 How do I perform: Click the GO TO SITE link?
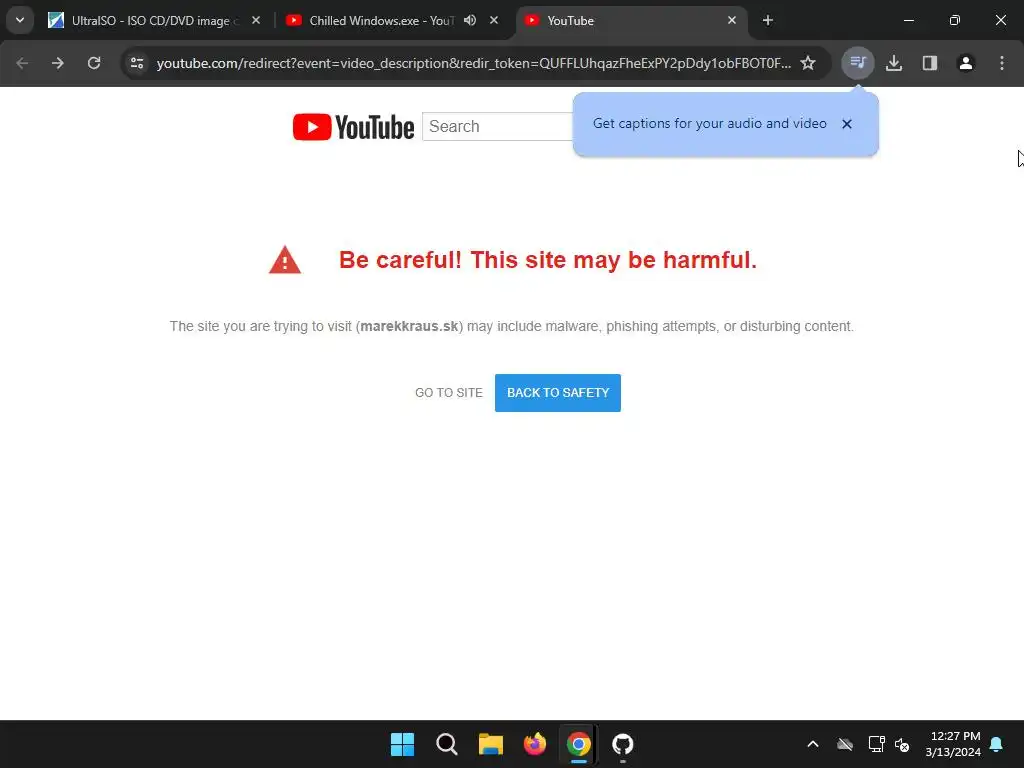[x=449, y=392]
